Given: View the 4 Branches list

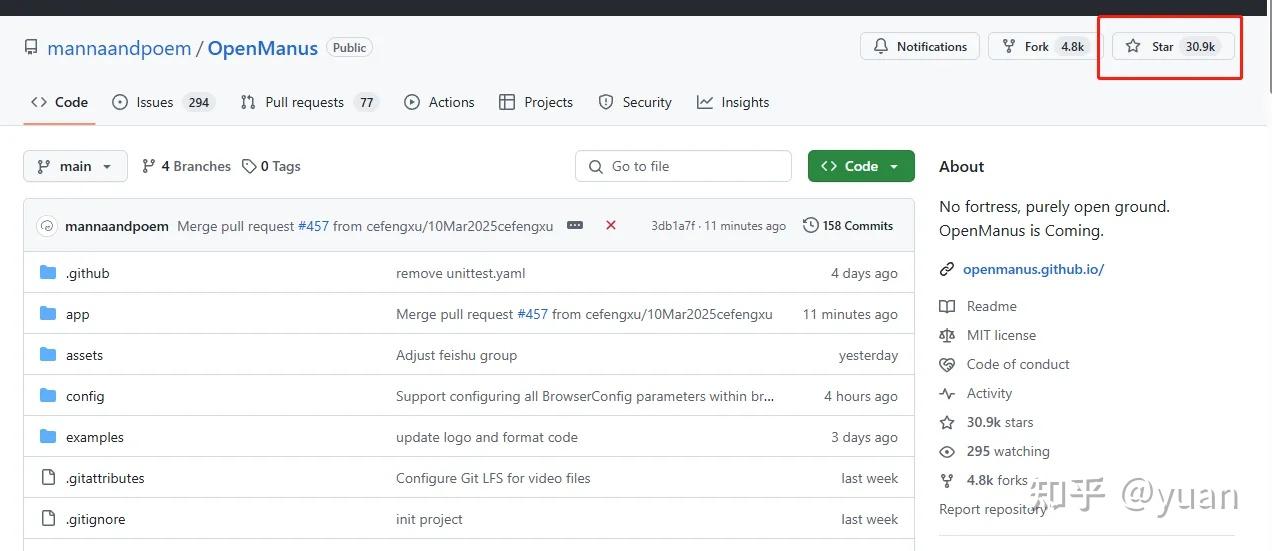Looking at the screenshot, I should coord(187,166).
